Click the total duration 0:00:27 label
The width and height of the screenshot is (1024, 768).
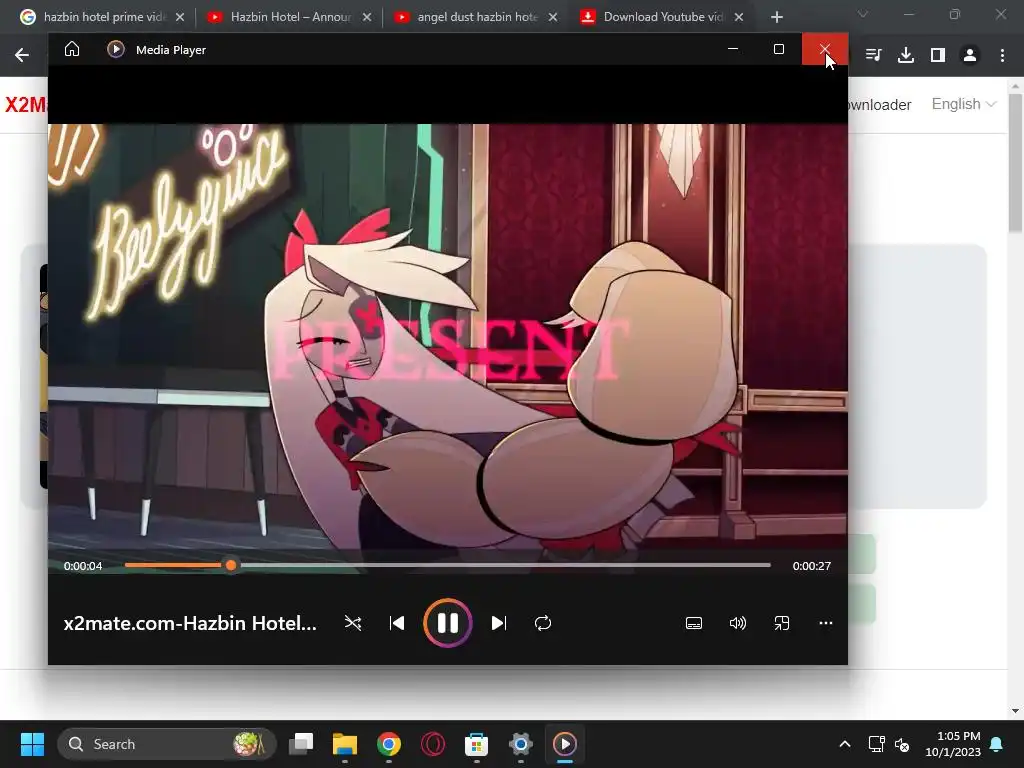tap(812, 566)
